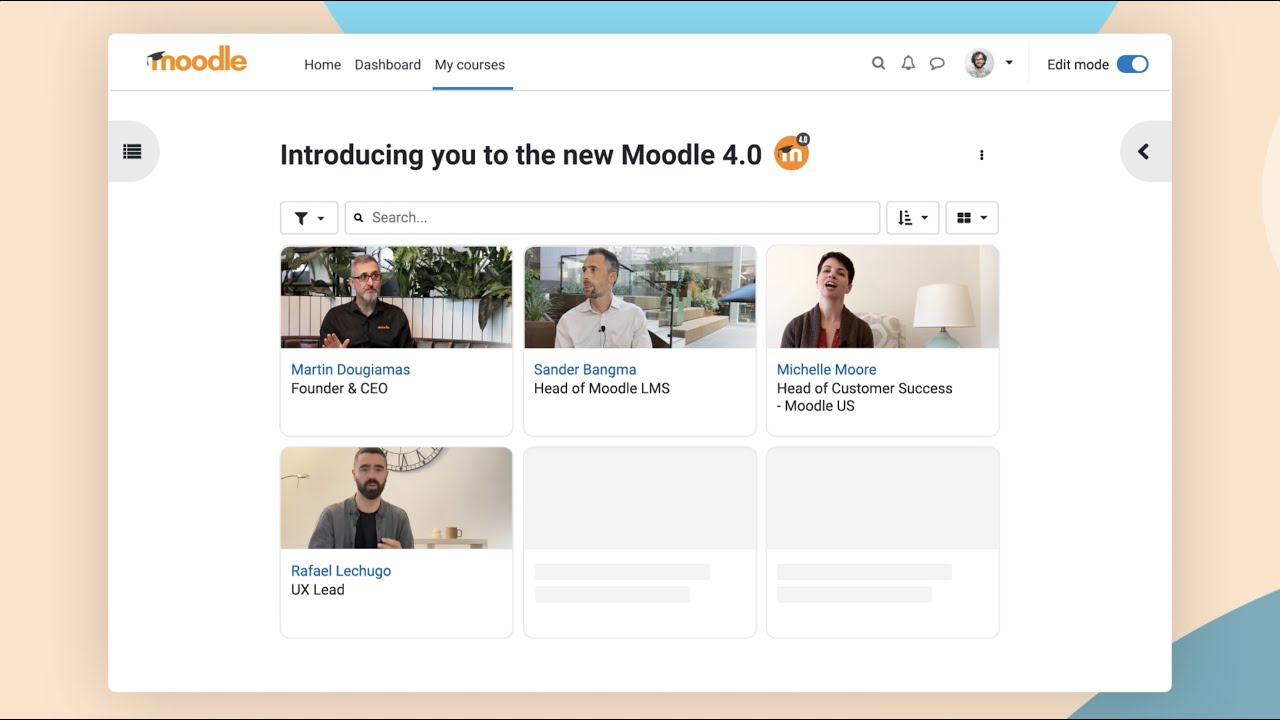Open the notifications bell
This screenshot has height=720, width=1280.
click(x=908, y=63)
